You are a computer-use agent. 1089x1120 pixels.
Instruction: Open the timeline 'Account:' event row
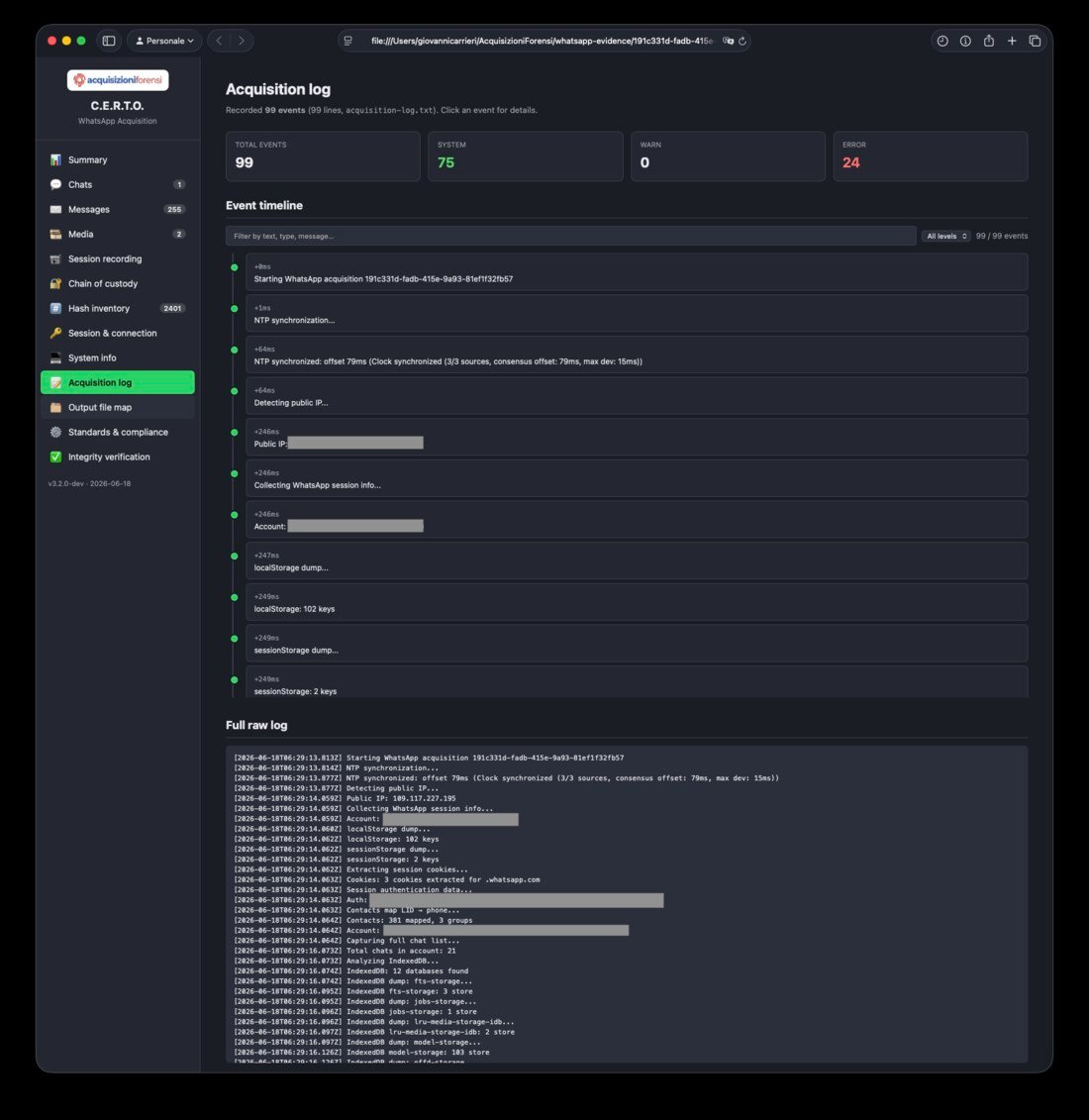(x=637, y=520)
